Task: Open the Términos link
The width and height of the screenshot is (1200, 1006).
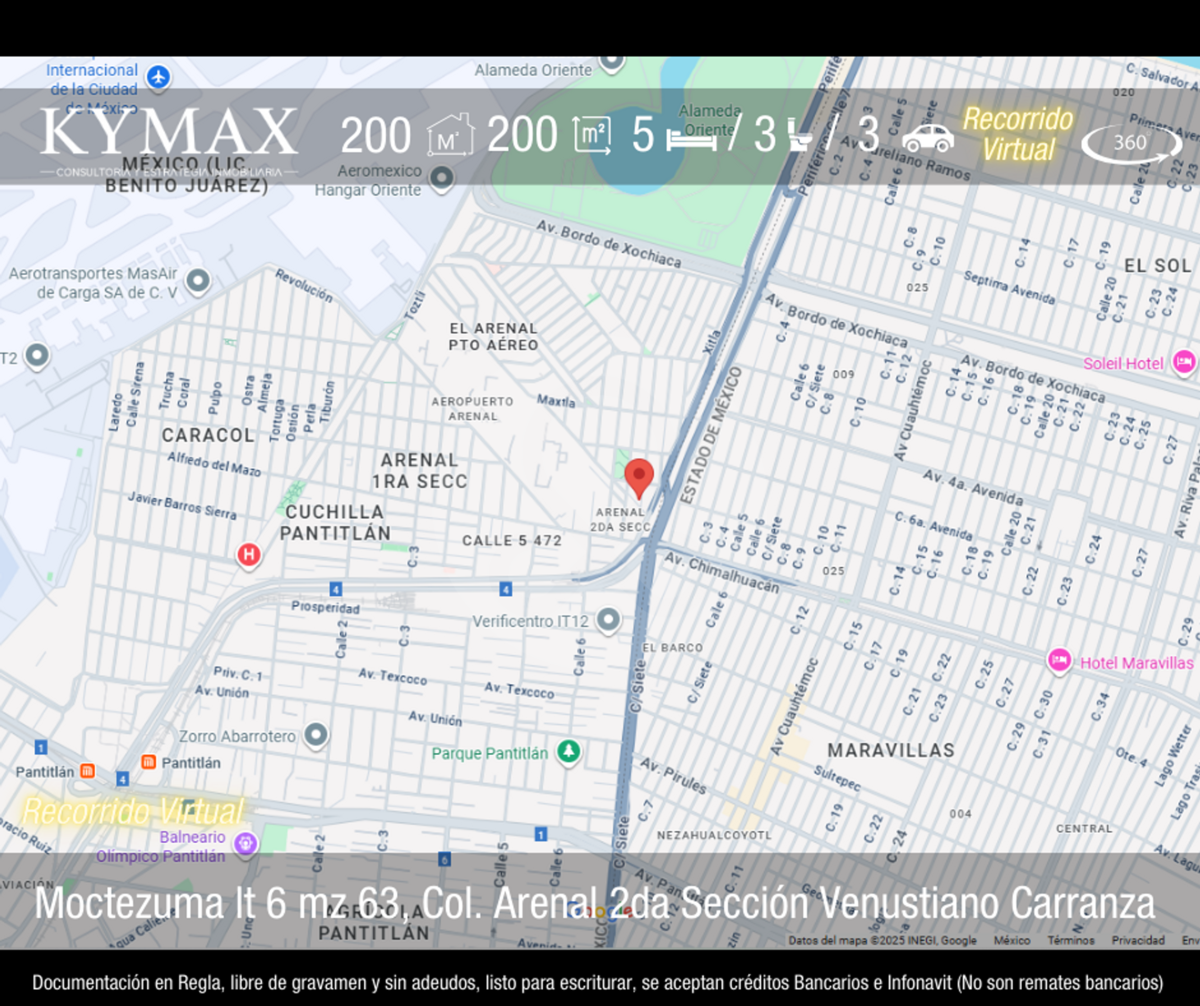Action: pos(1071,940)
